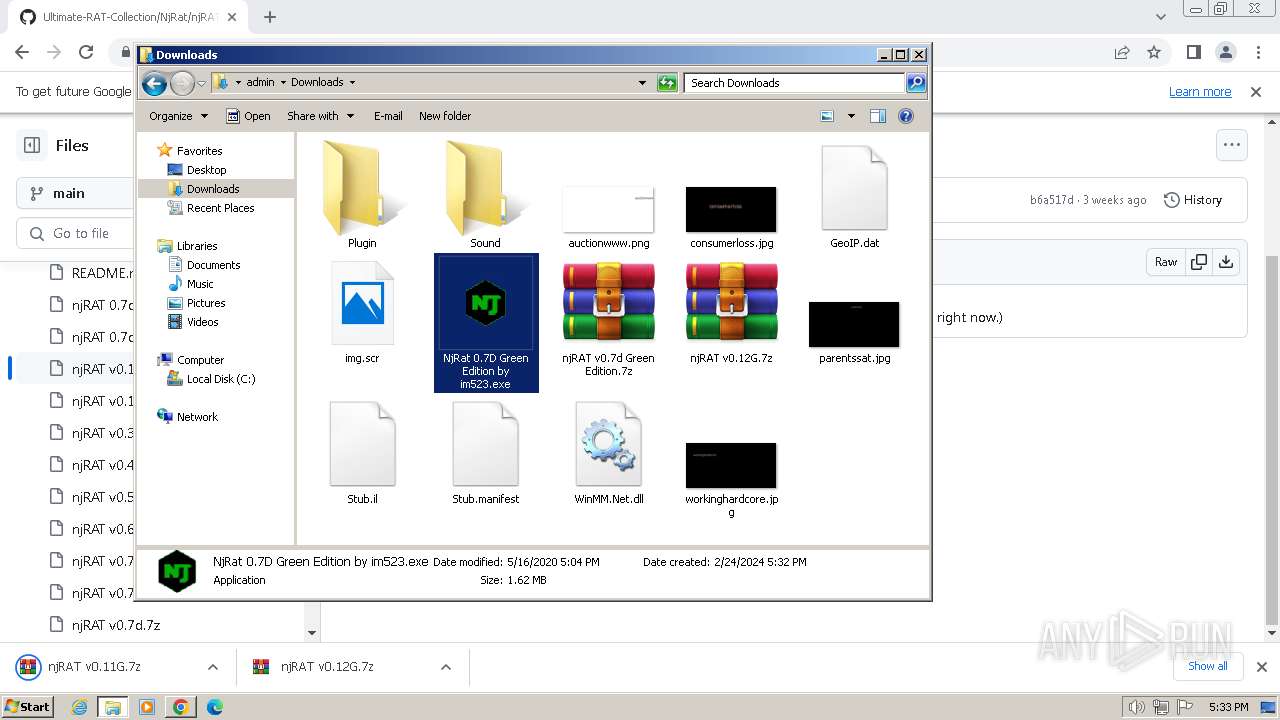
Task: Select Recent Places in Favorites
Action: point(220,208)
